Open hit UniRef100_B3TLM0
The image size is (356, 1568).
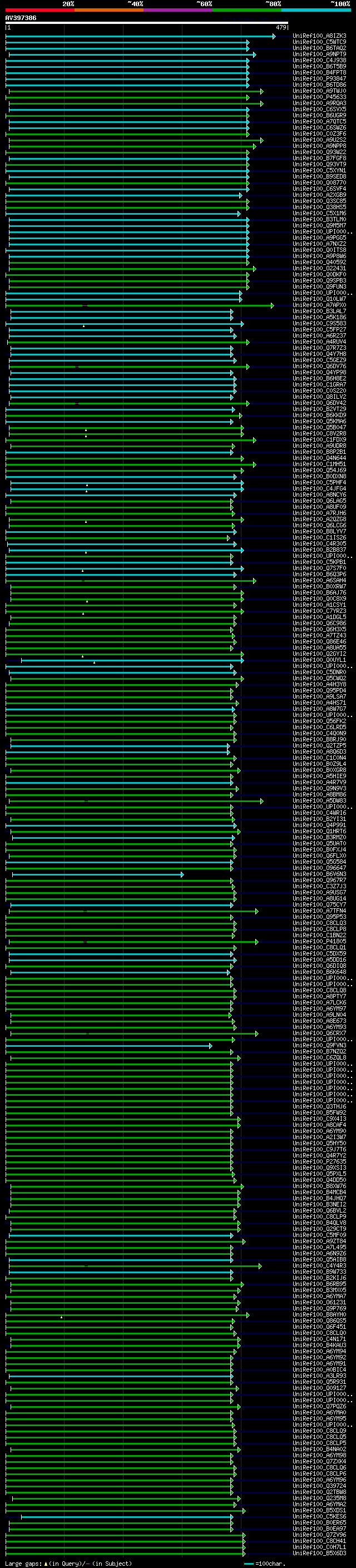pyautogui.click(x=319, y=220)
